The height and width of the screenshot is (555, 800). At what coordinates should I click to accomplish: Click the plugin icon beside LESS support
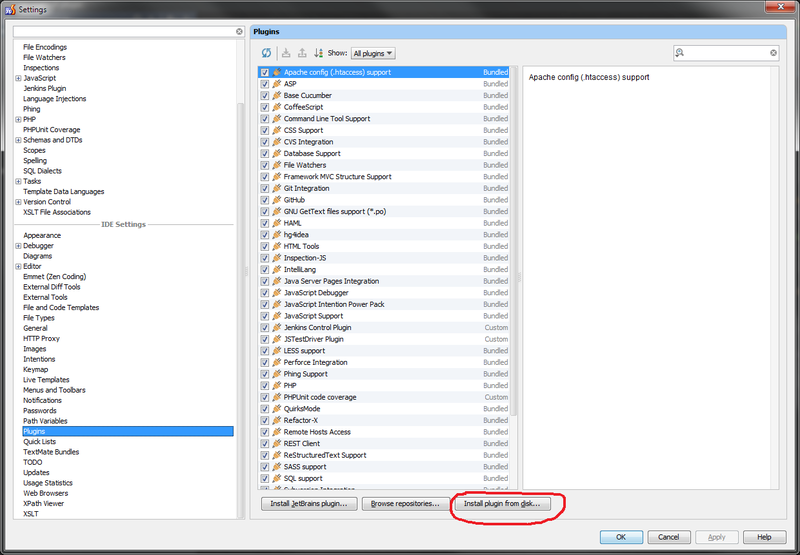tap(277, 350)
